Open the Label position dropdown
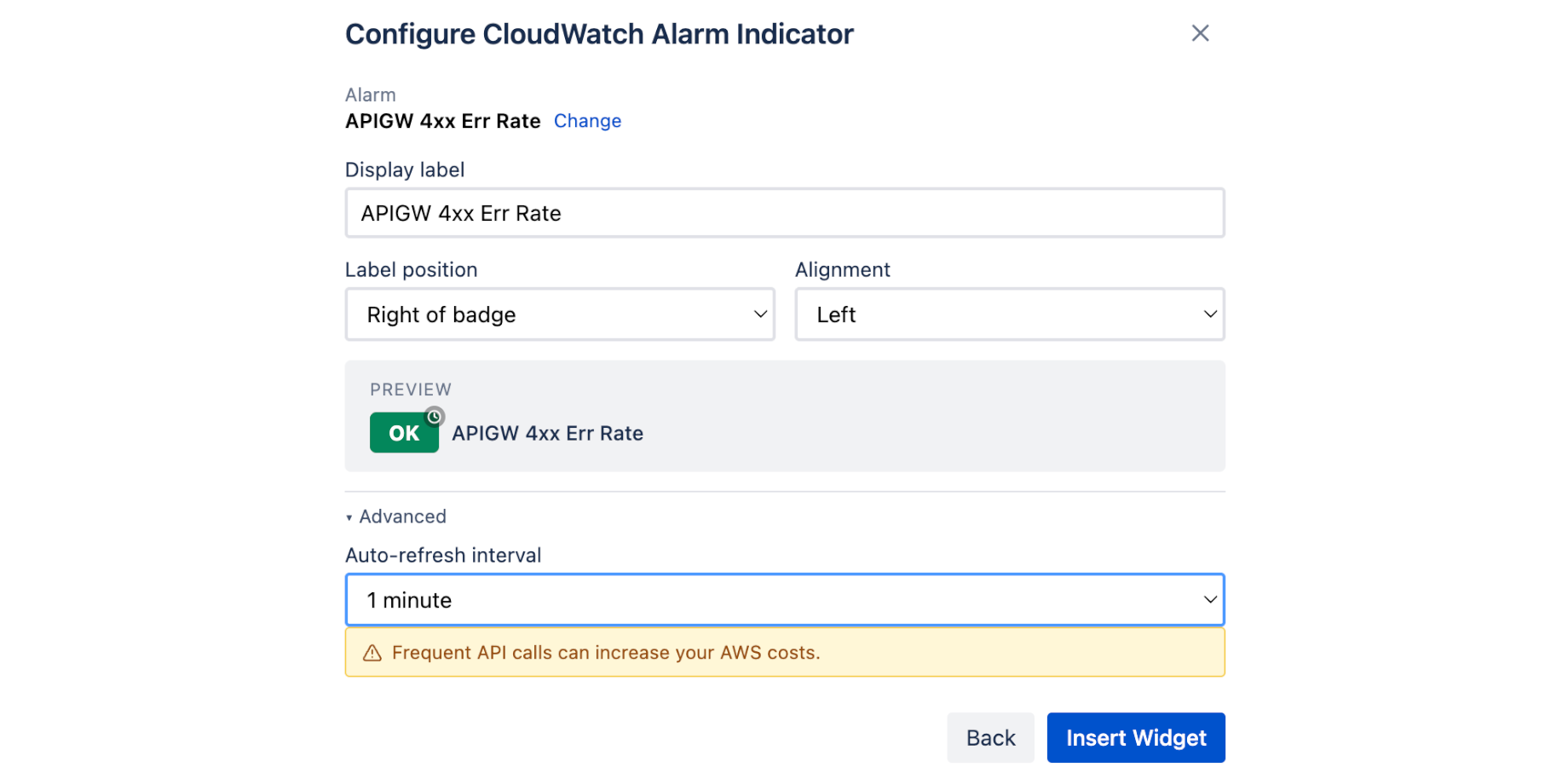 [x=560, y=314]
